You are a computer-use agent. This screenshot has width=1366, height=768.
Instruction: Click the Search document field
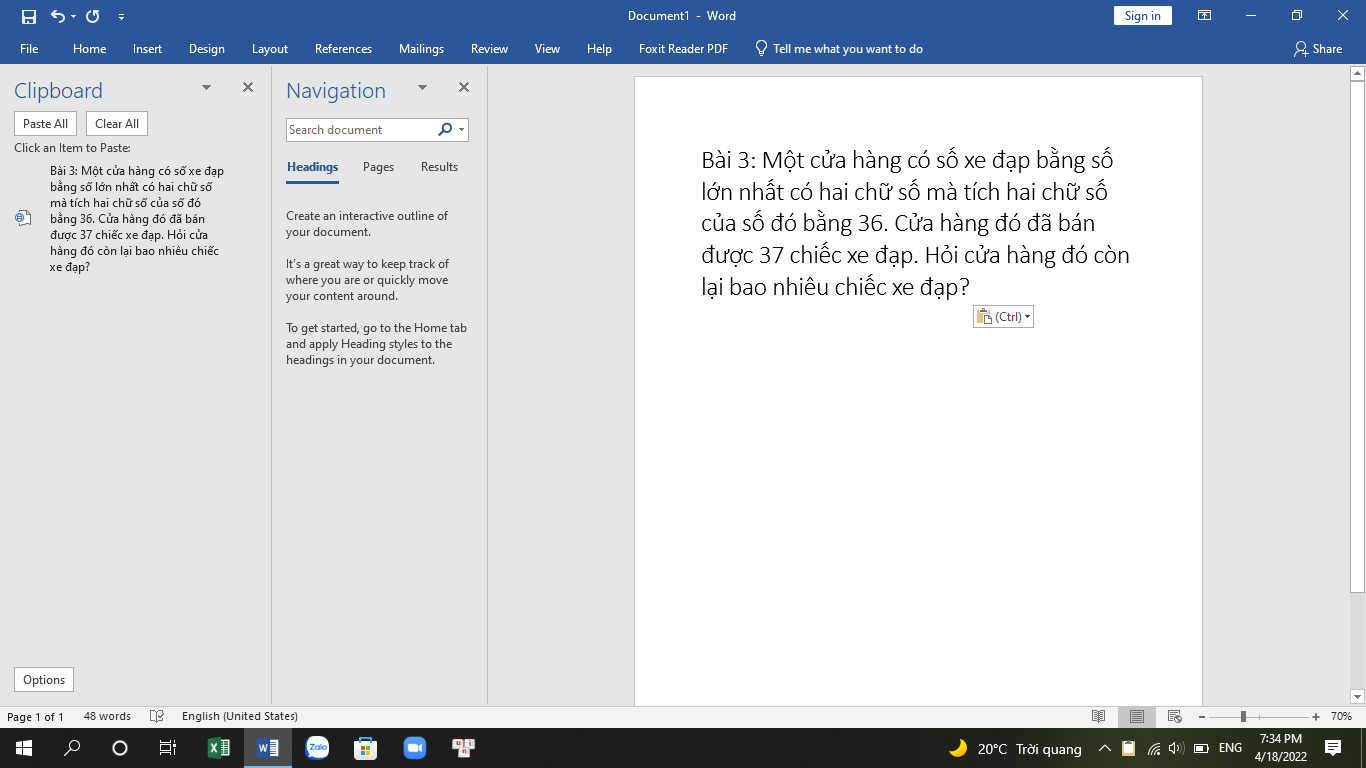pos(360,130)
